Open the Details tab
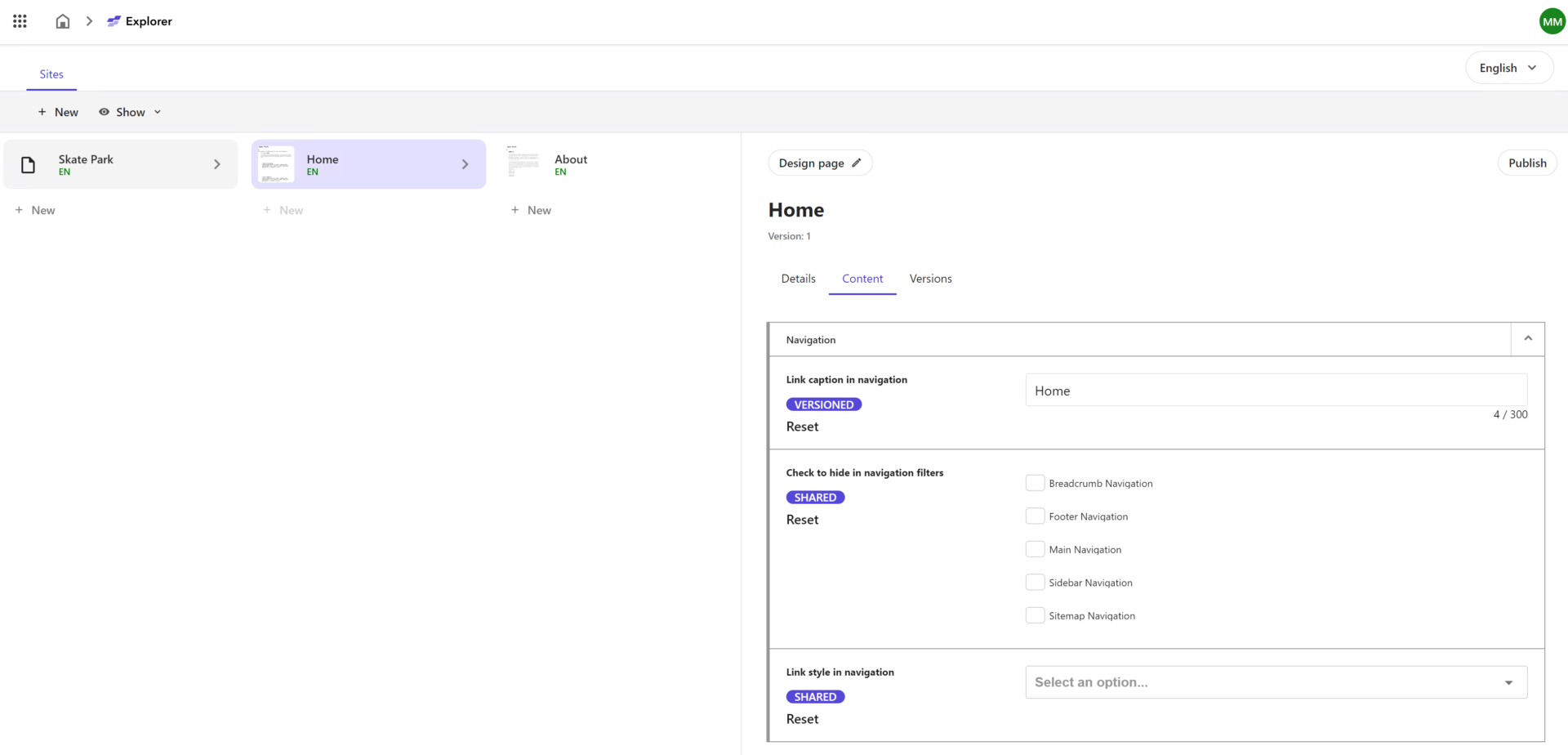This screenshot has height=755, width=1568. click(798, 279)
